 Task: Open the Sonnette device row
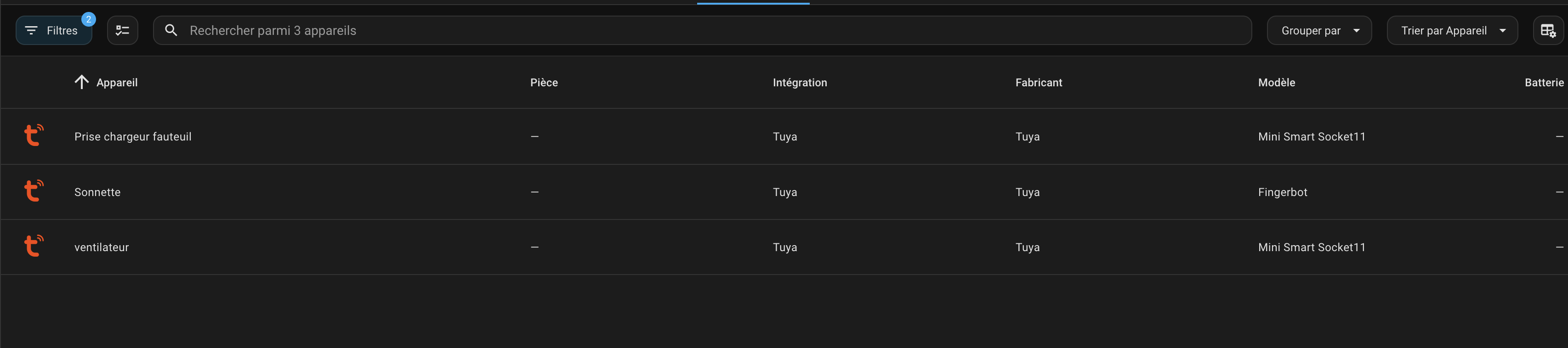click(784, 191)
